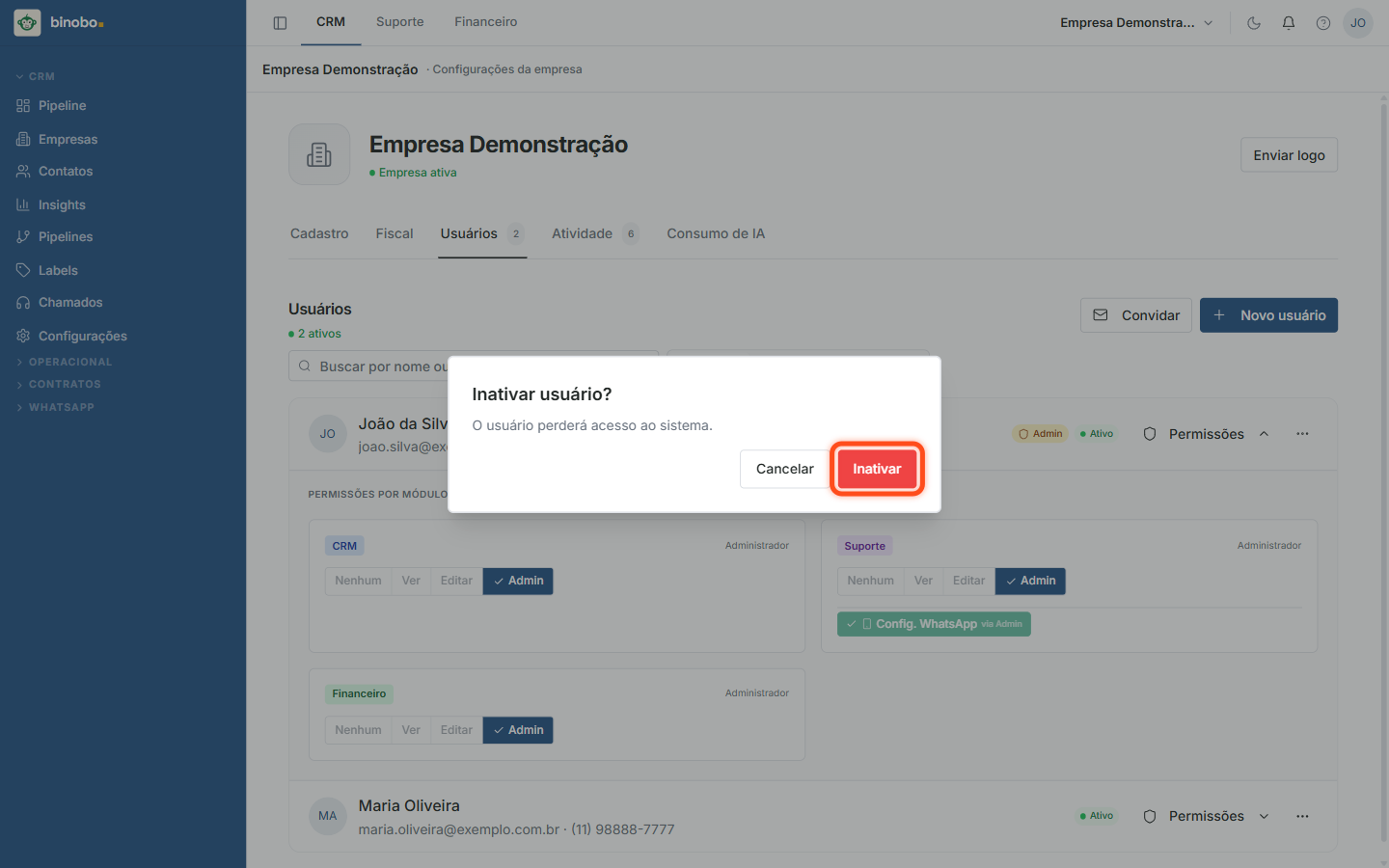Select Admin level for Suporte module
Image resolution: width=1389 pixels, height=868 pixels.
coord(1030,581)
